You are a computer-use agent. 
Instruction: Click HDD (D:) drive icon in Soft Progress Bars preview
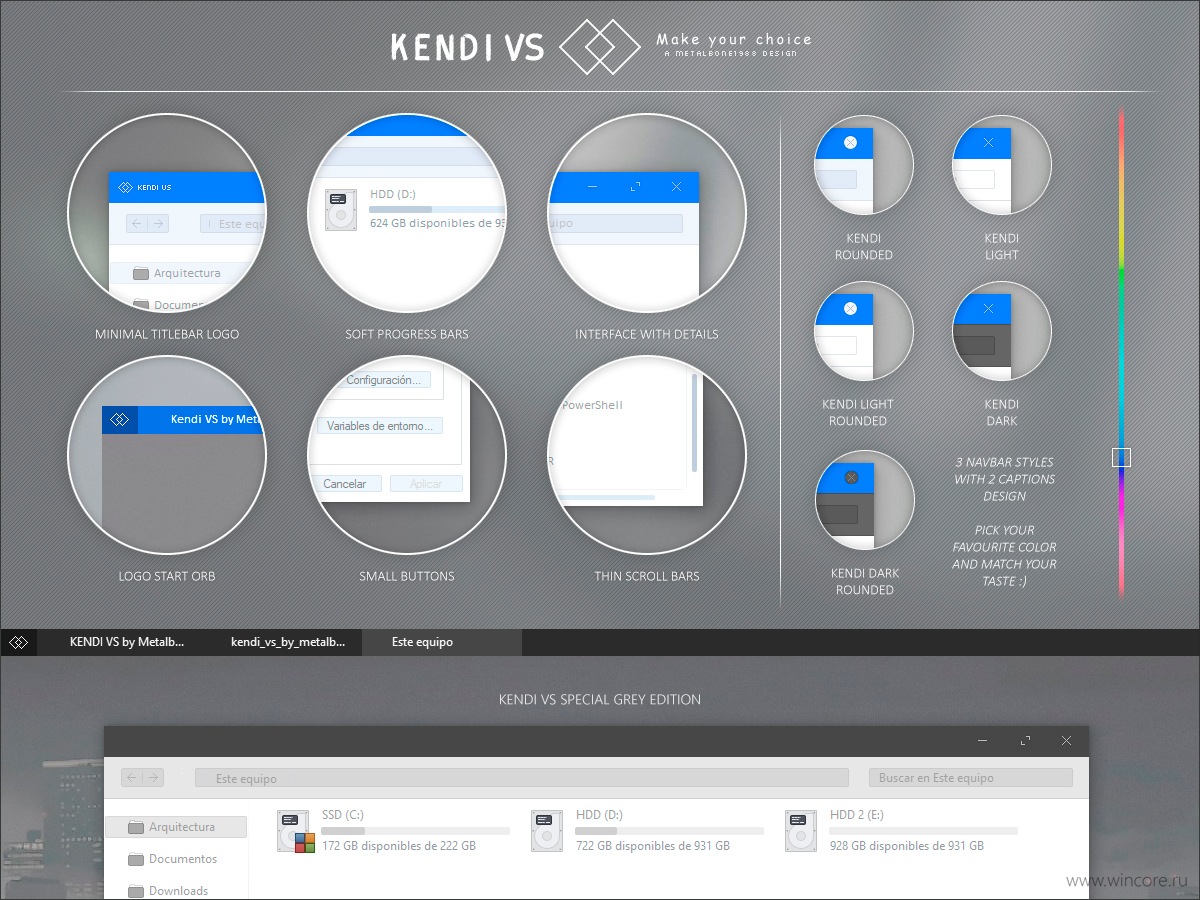point(341,210)
